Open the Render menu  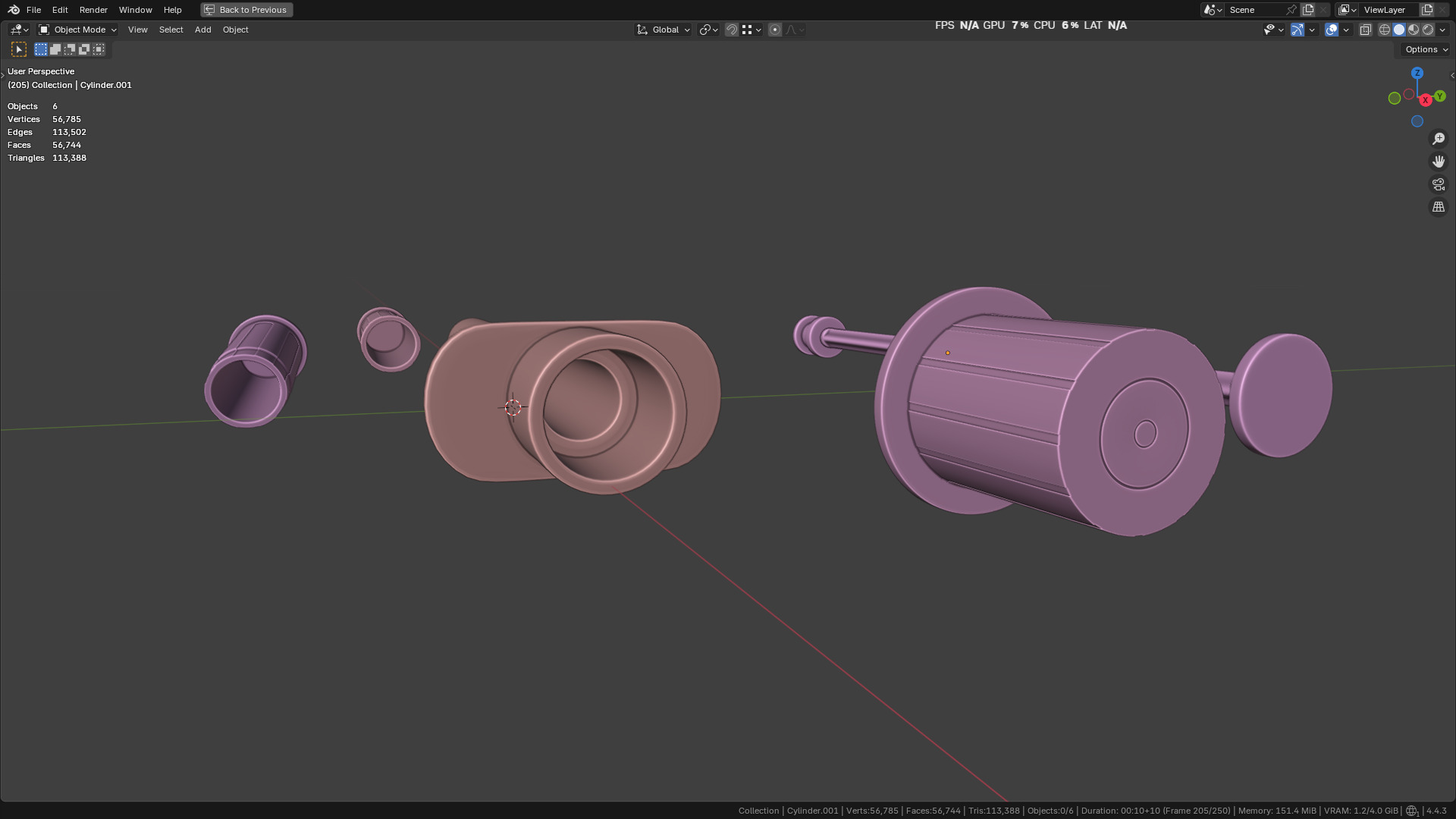point(93,10)
